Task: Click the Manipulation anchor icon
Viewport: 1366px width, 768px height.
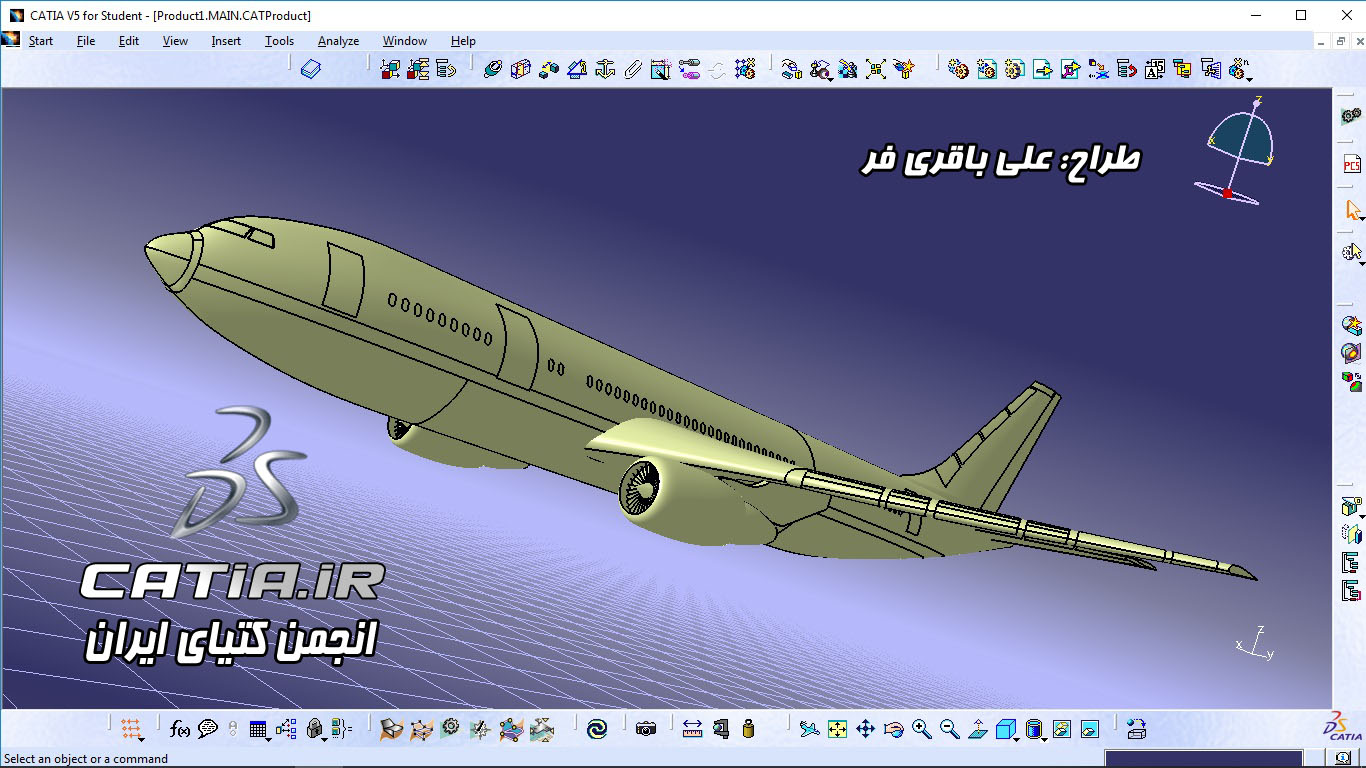Action: pyautogui.click(x=604, y=69)
